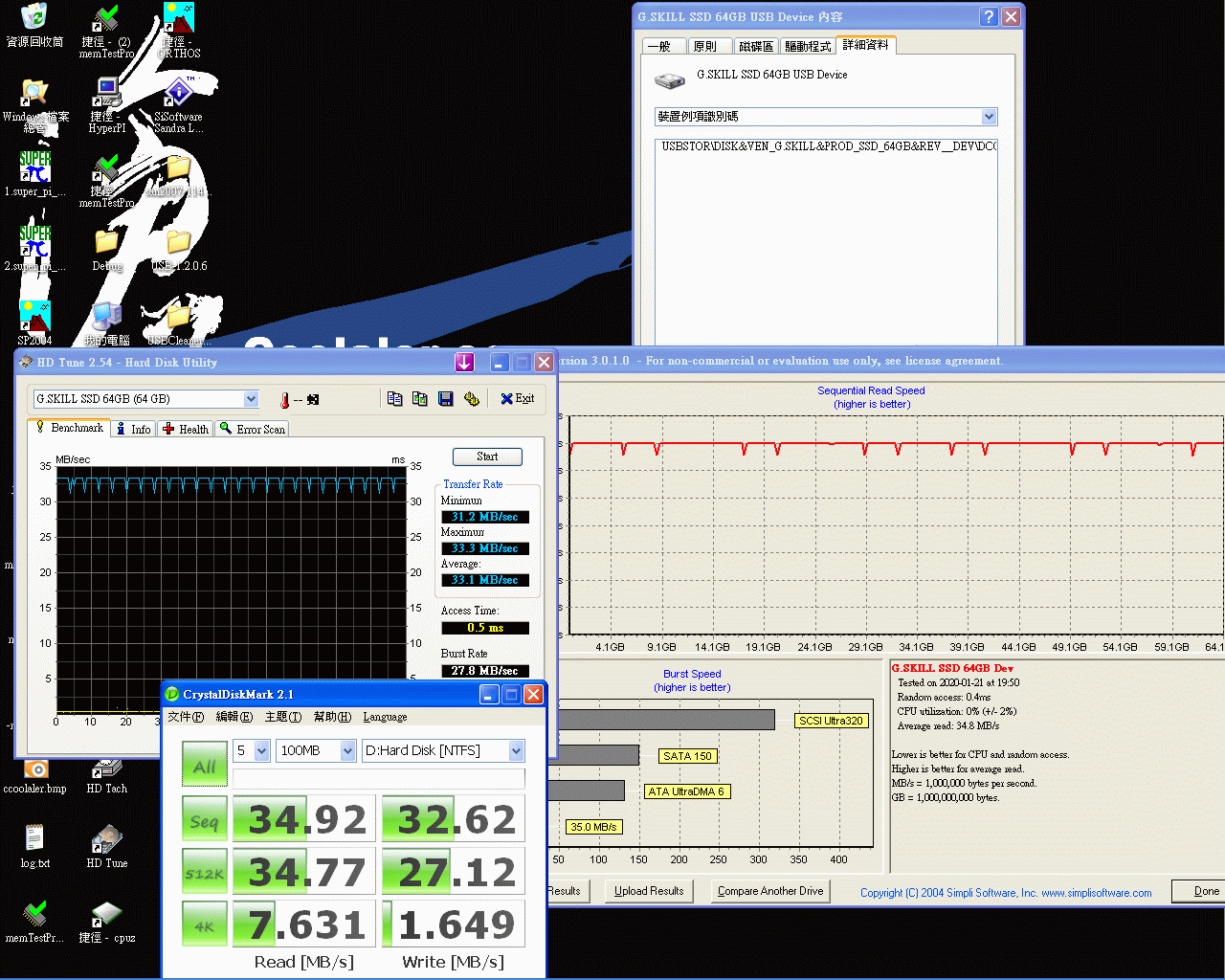
Task: Expand the device property dropdown in G.SKILL dialog
Action: tap(990, 117)
